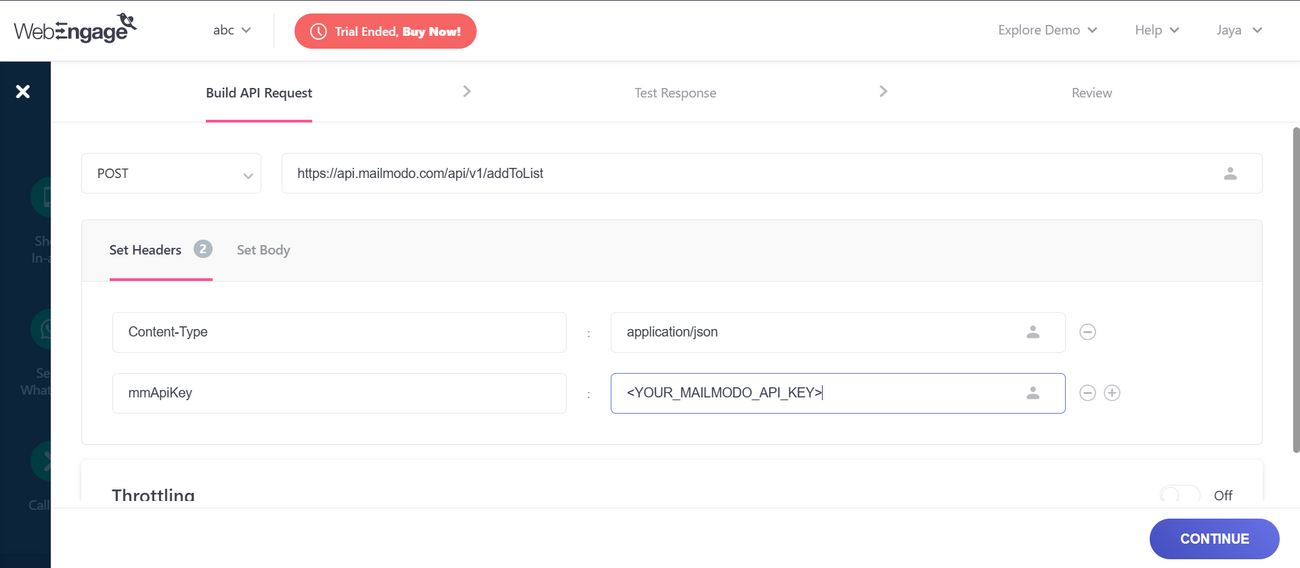
Task: Click person icon in application/json value field
Action: [1033, 332]
